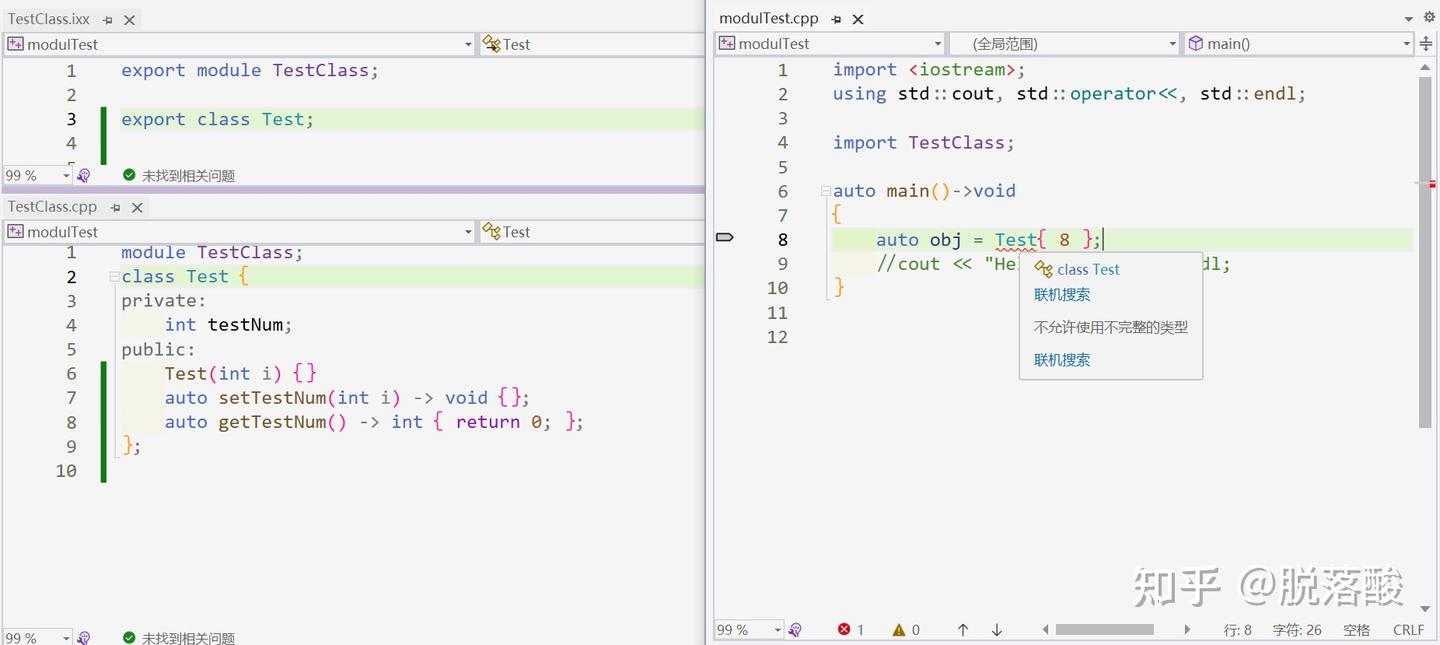This screenshot has width=1440, height=645.
Task: Click 'import TestClass;' line in modulTest.cpp
Action: [x=924, y=143]
